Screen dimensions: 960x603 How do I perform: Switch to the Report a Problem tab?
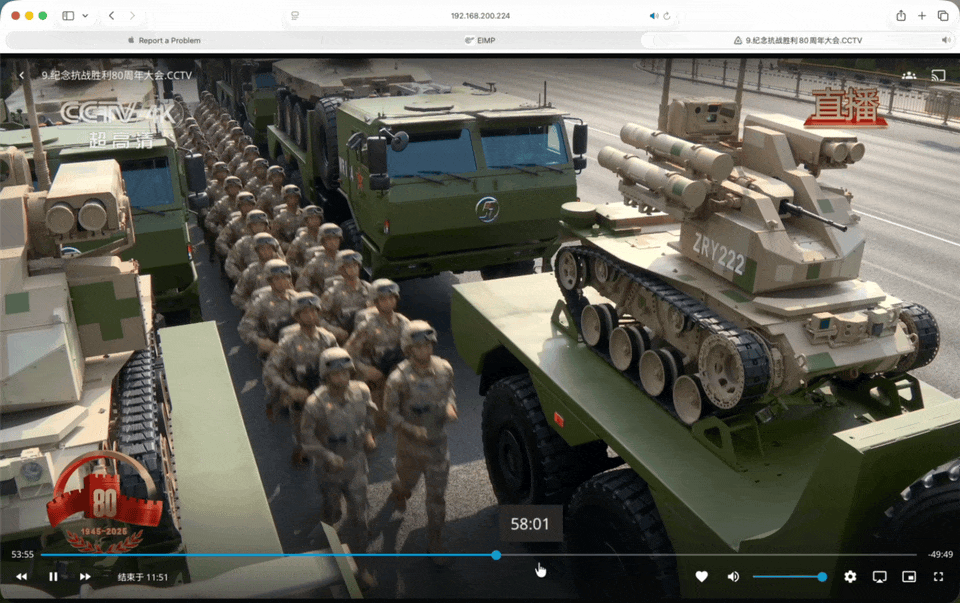tap(164, 40)
